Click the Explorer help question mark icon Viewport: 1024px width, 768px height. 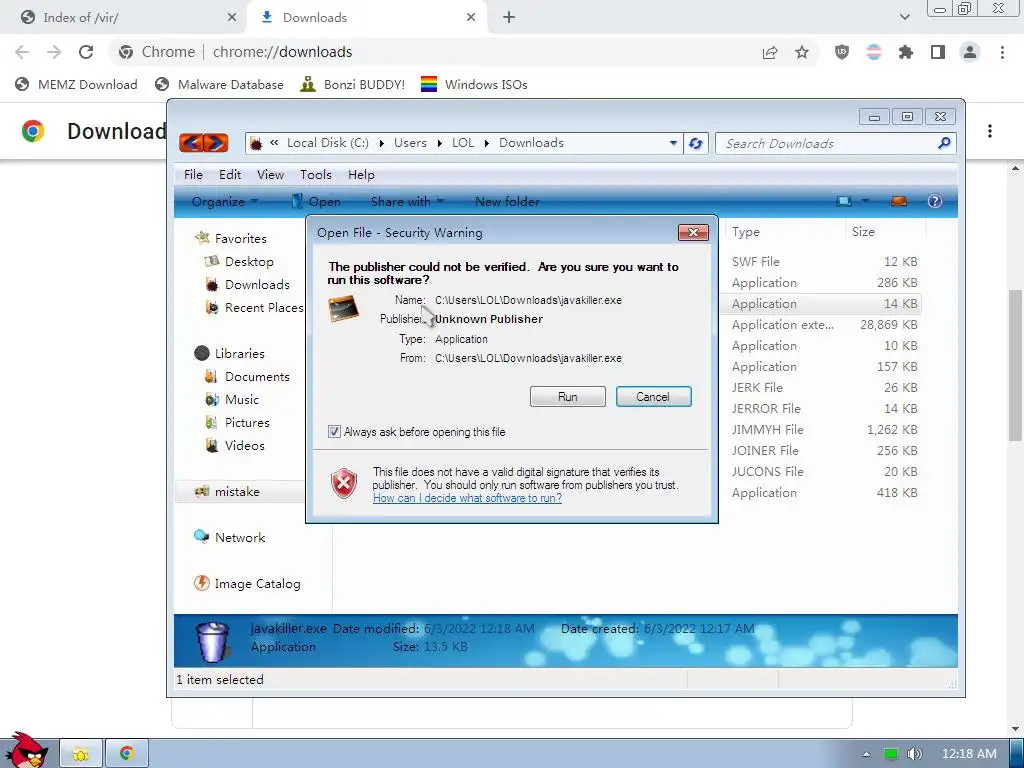935,201
